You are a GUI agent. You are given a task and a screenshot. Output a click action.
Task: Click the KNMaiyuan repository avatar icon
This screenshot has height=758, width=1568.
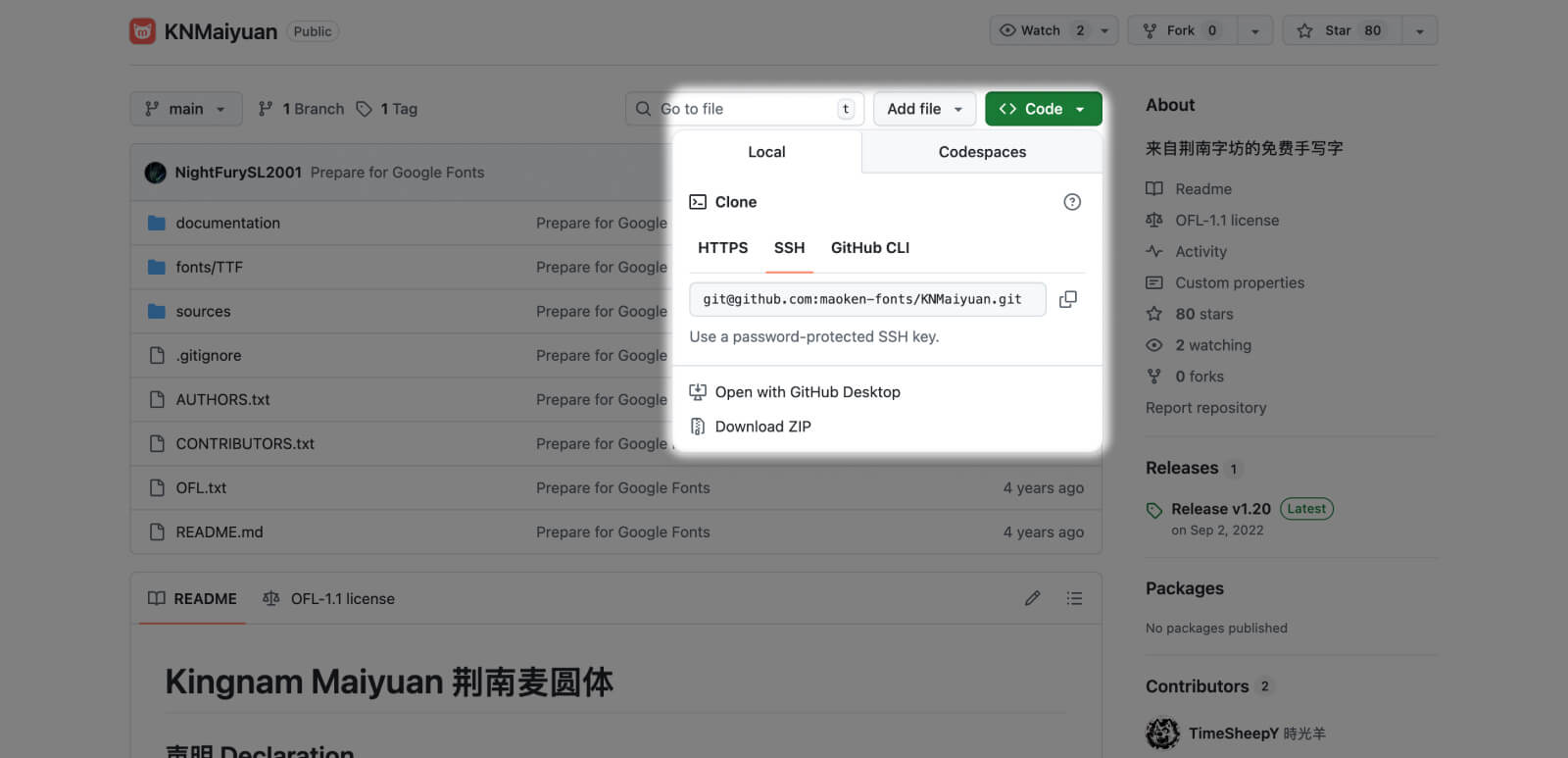tap(142, 31)
